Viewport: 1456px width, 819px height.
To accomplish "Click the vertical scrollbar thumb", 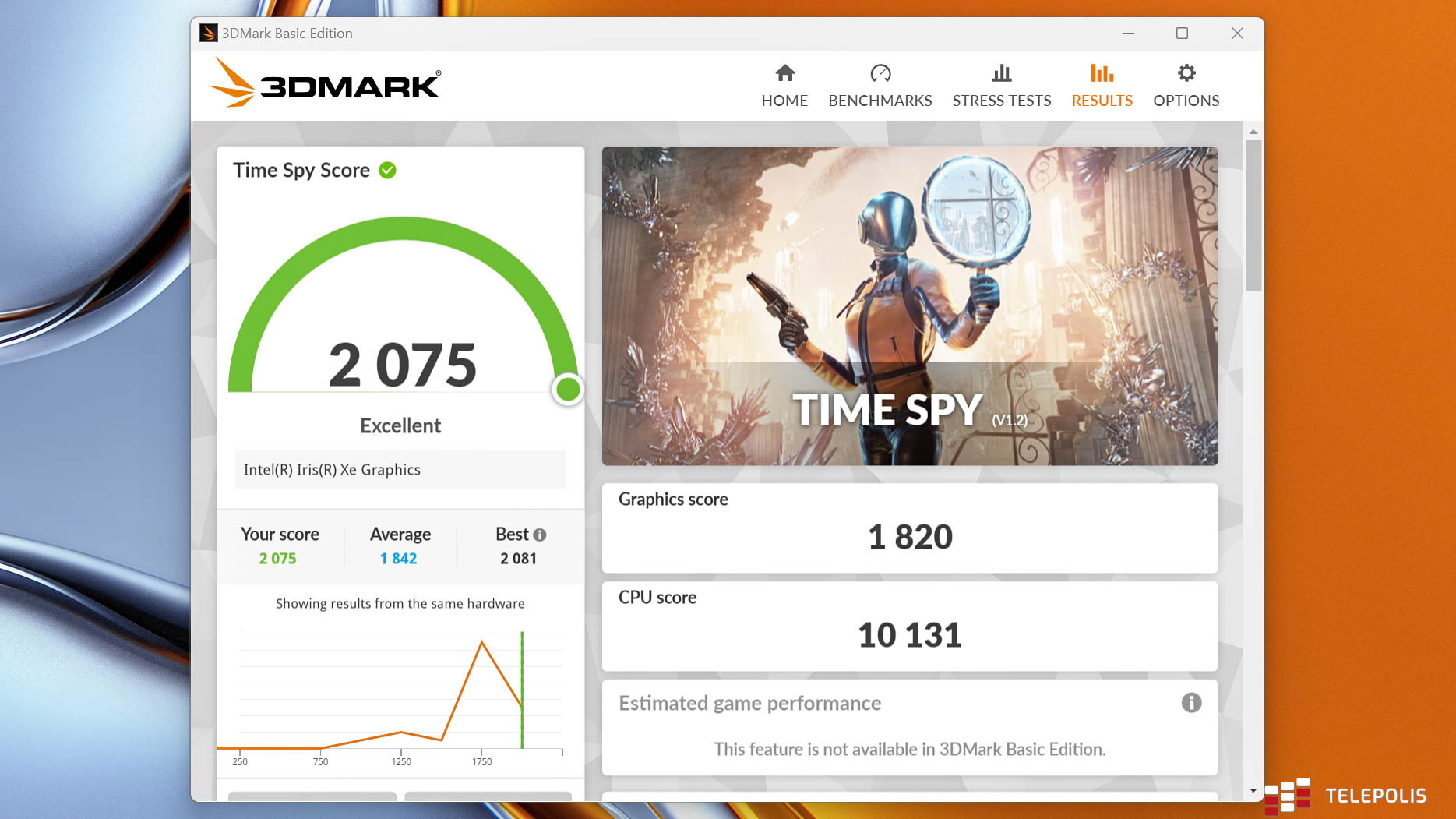I will [x=1253, y=214].
